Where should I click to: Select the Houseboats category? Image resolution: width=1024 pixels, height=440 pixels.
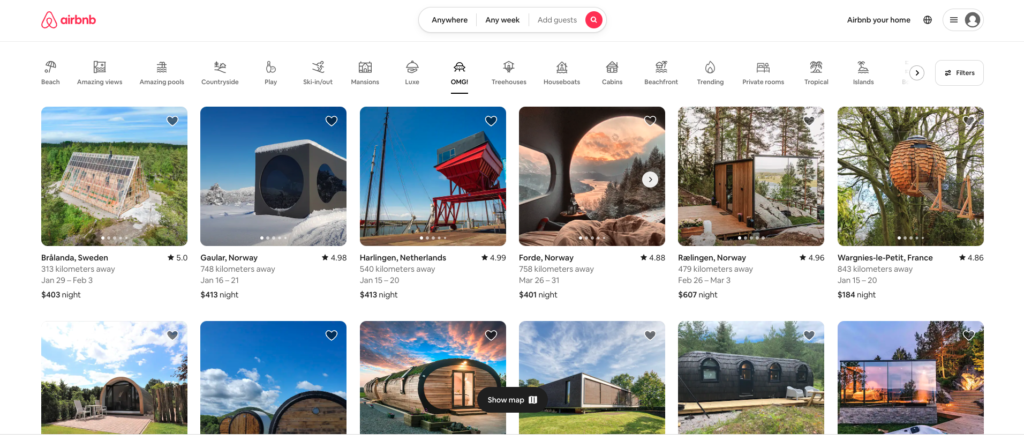562,72
